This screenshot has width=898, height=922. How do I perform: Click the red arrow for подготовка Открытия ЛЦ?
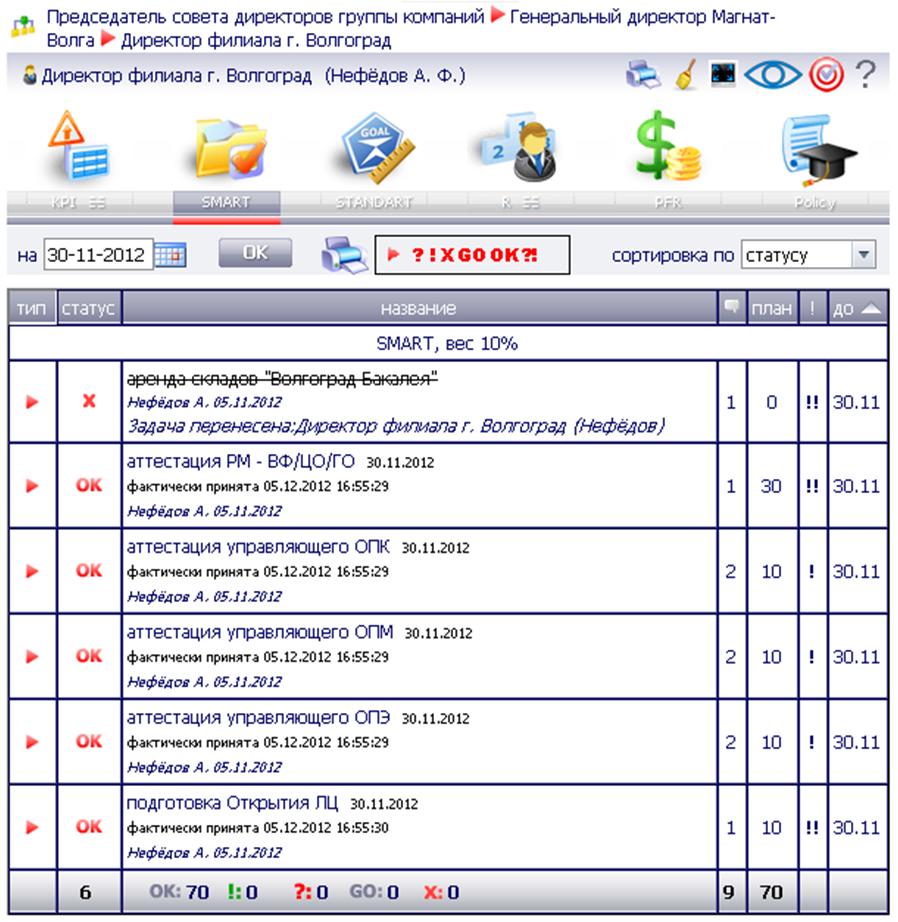point(32,828)
